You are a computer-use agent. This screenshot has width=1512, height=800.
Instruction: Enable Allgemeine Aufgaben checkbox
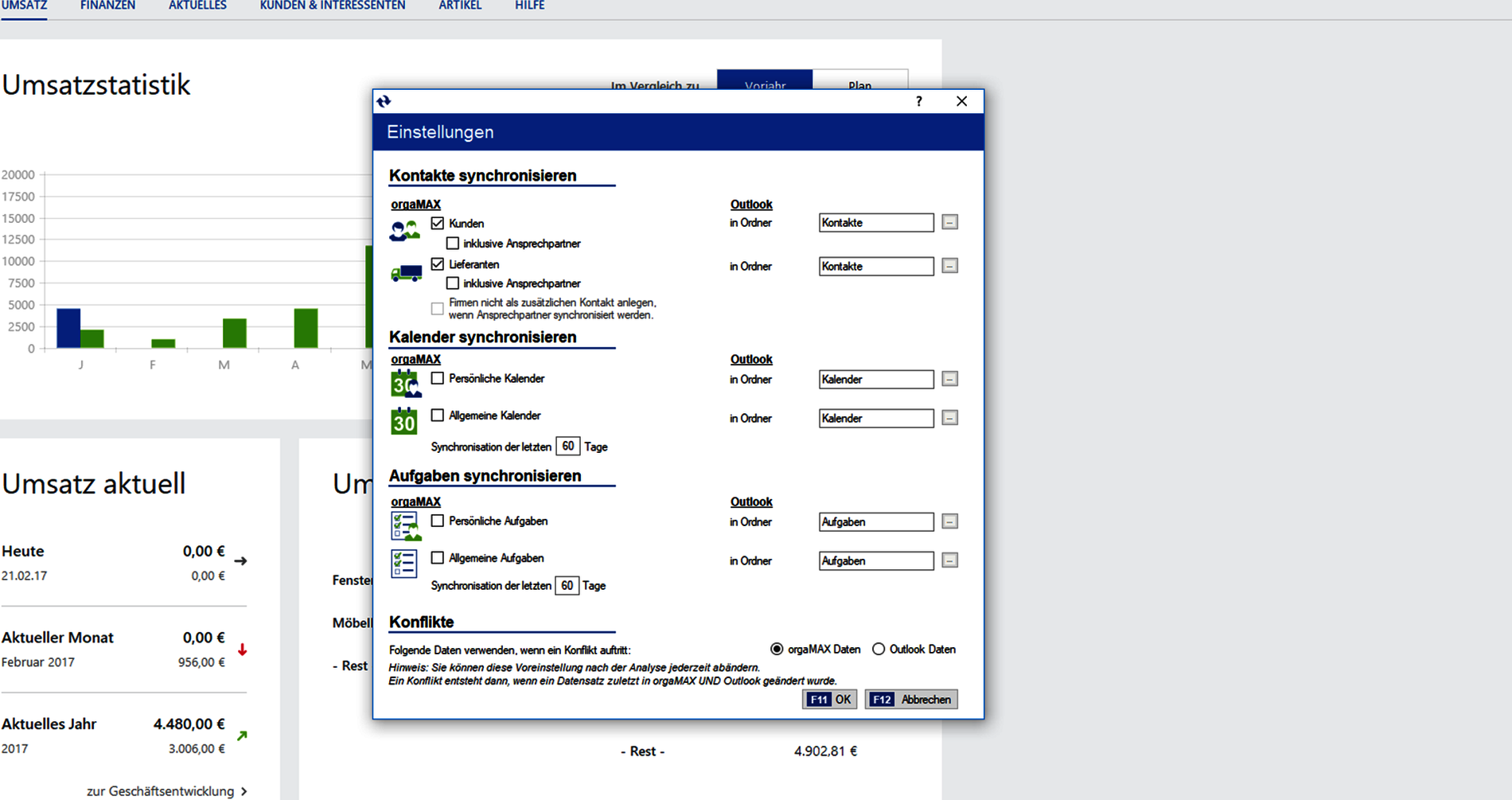(438, 557)
